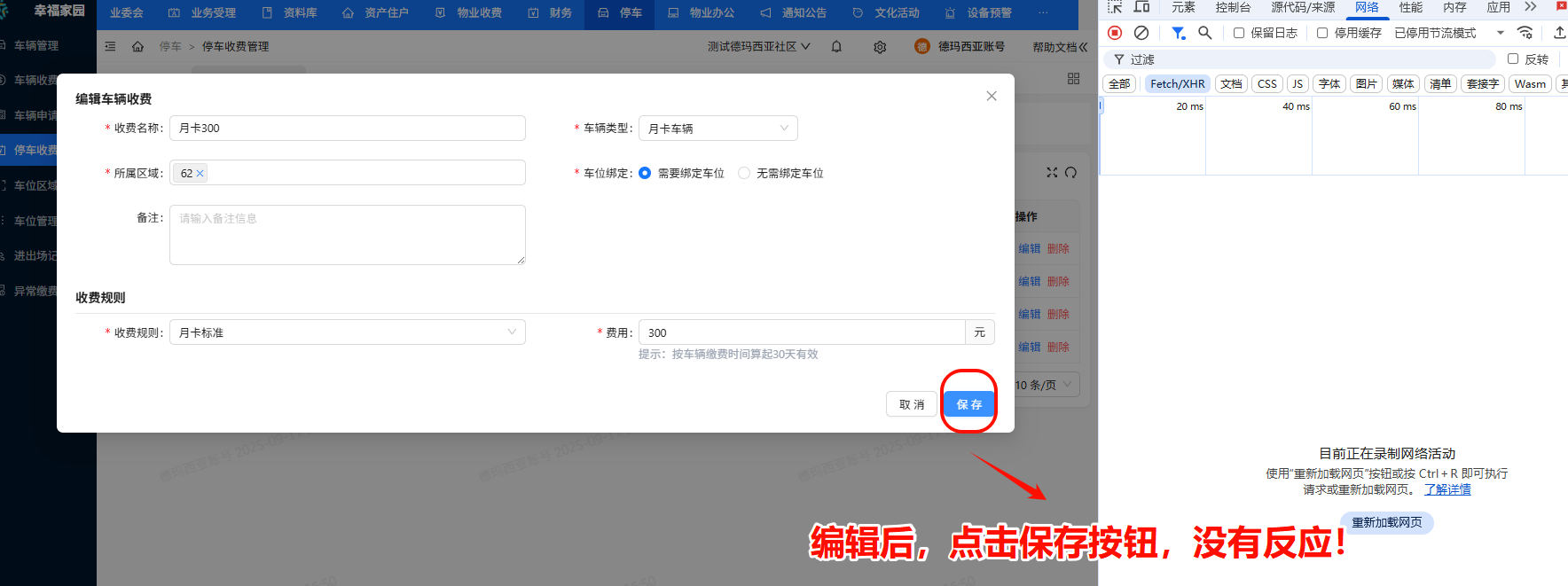This screenshot has height=586, width=1568.
Task: Toggle the 全部 request type filter
Action: coord(1120,84)
